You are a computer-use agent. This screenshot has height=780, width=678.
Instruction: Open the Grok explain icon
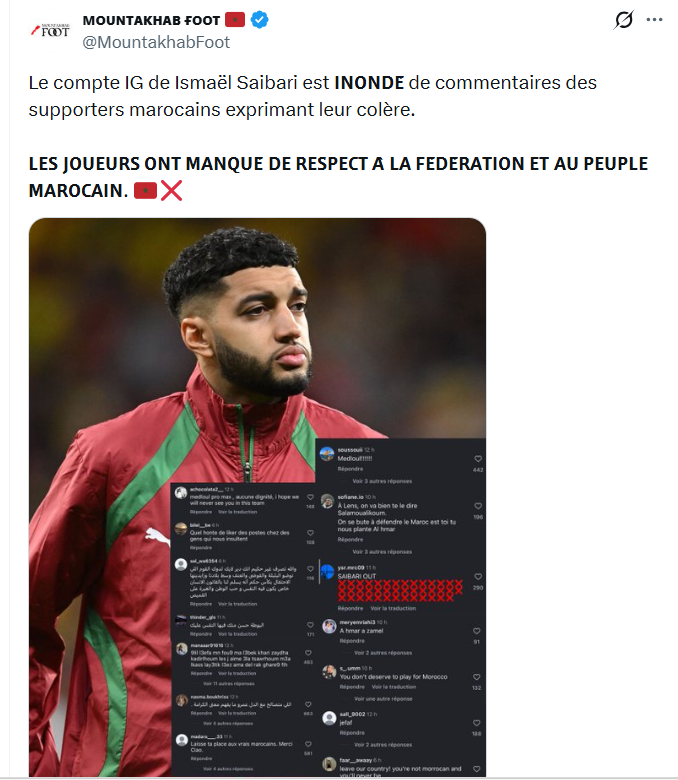[x=623, y=20]
